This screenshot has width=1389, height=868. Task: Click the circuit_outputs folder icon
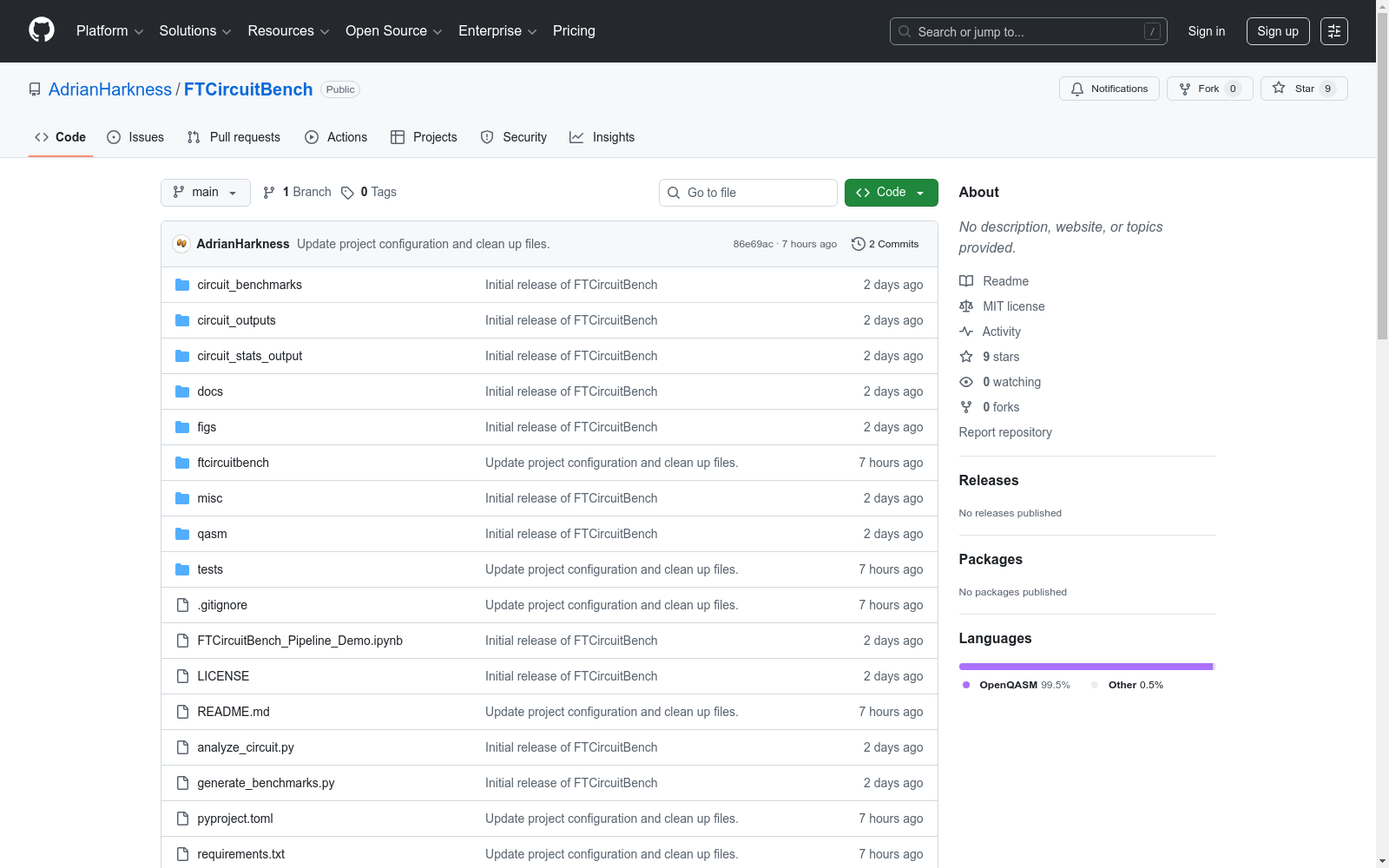pyautogui.click(x=182, y=320)
